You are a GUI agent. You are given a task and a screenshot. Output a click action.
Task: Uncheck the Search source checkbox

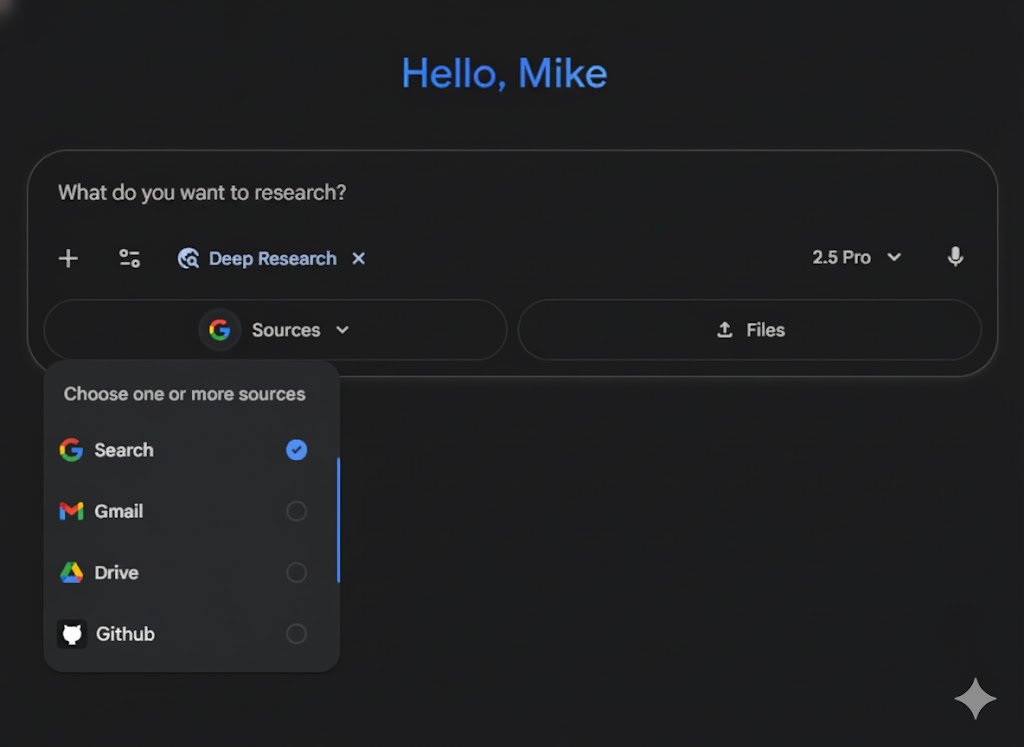tap(296, 450)
